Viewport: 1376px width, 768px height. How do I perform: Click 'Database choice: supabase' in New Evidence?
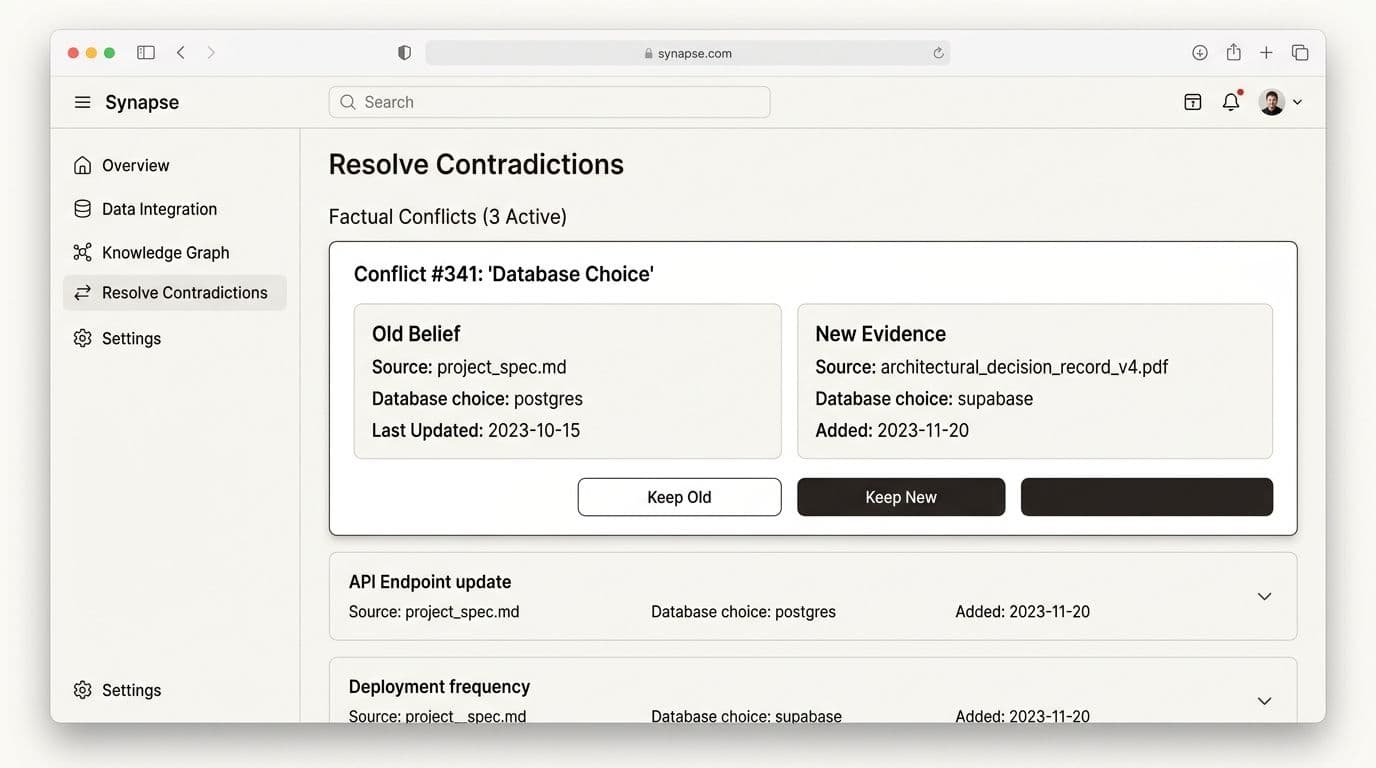click(x=924, y=398)
